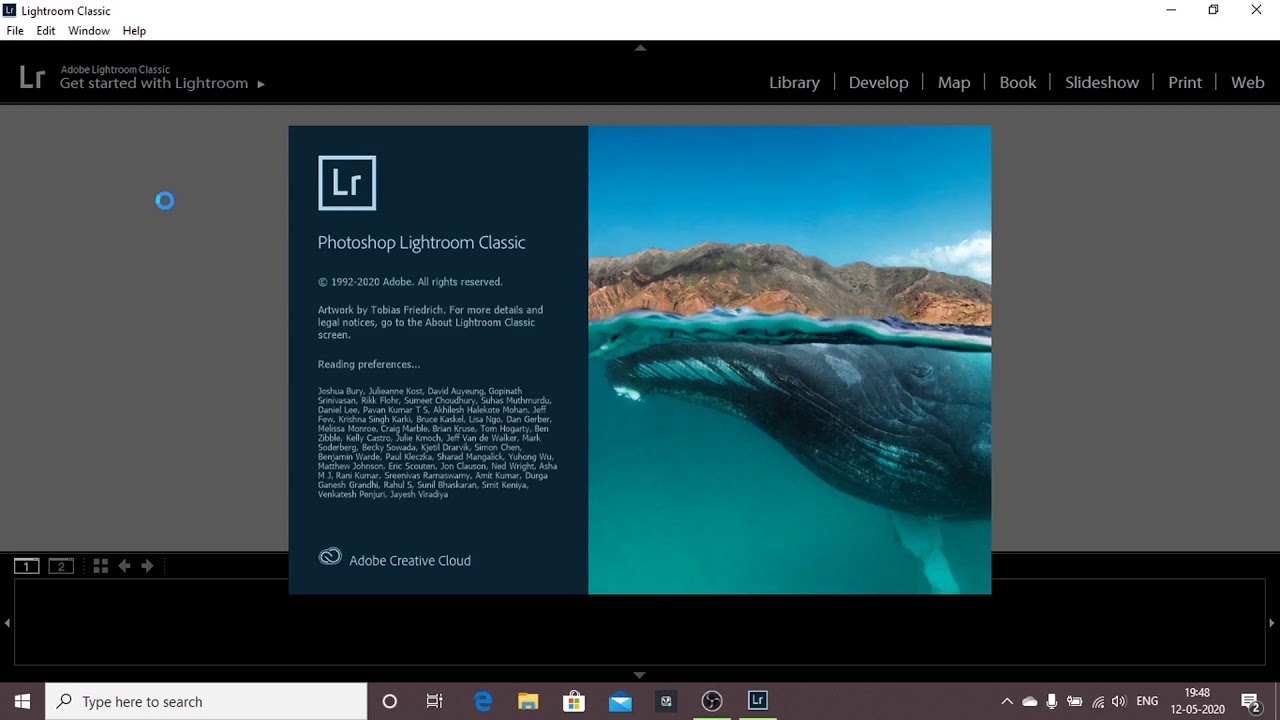
Task: Collapse the bottom filmstrip panel arrow
Action: (x=640, y=675)
